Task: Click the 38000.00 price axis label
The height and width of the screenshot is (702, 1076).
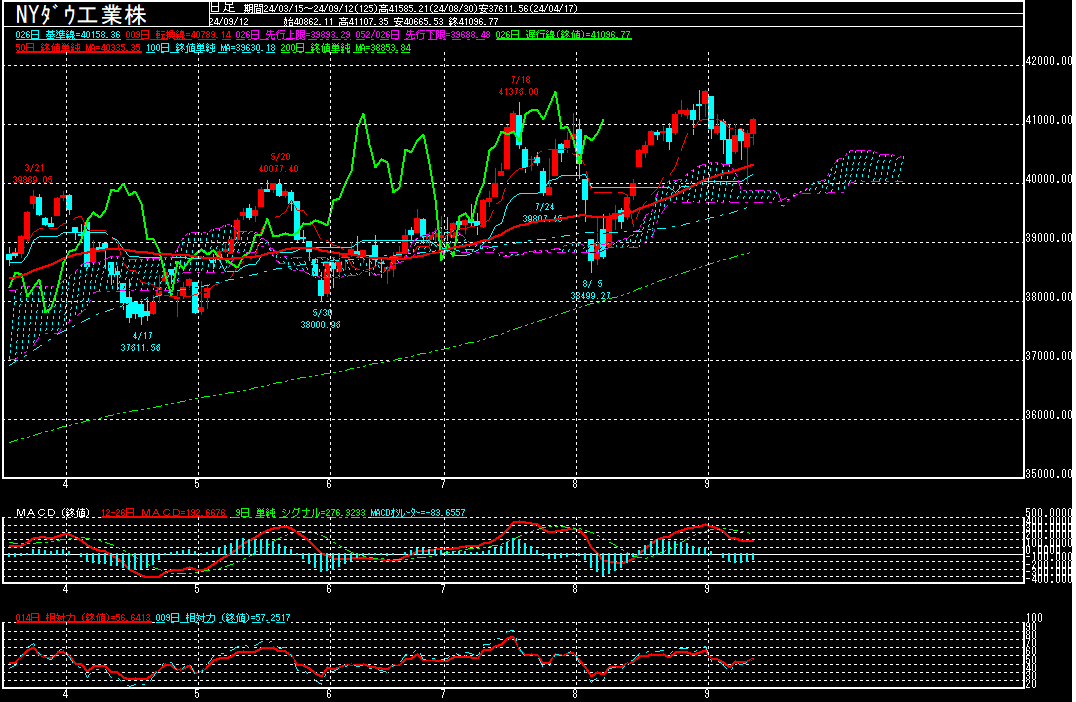Action: [1049, 297]
